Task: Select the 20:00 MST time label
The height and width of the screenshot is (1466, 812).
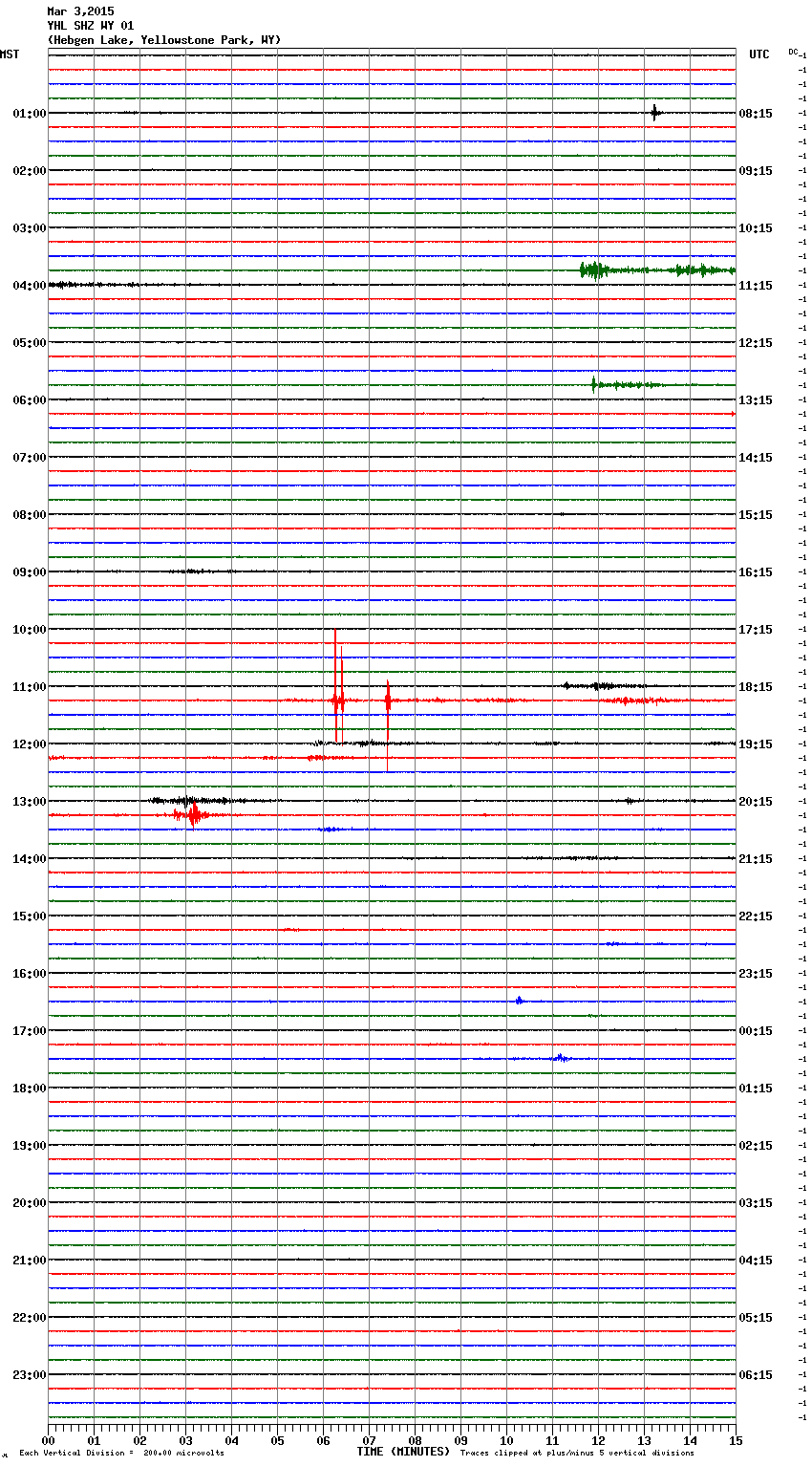Action: (30, 1203)
